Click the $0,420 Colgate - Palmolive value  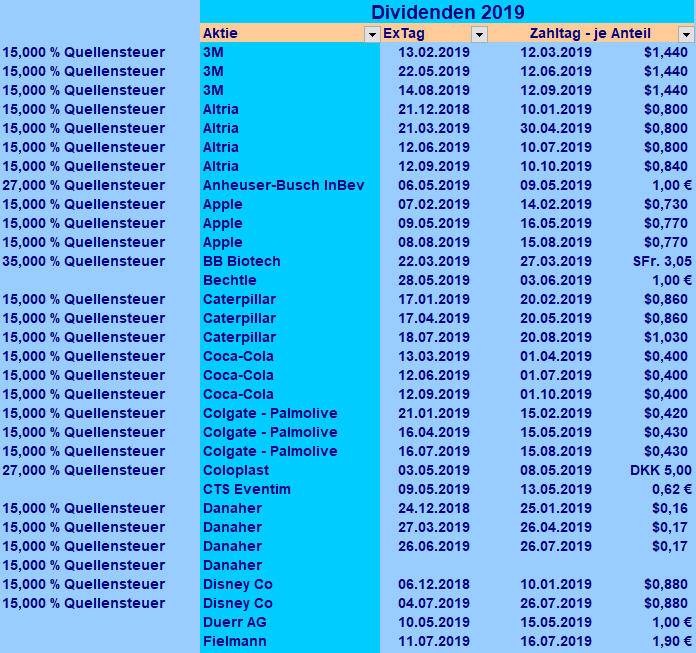[666, 413]
